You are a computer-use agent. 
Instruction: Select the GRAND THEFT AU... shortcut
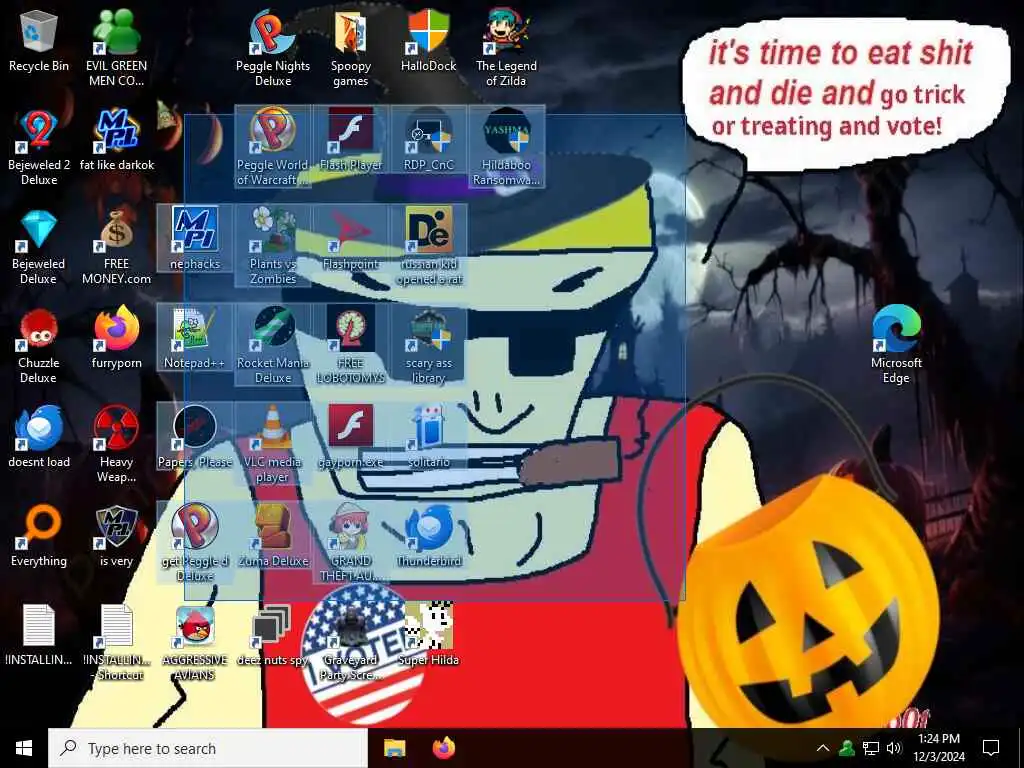(x=351, y=545)
